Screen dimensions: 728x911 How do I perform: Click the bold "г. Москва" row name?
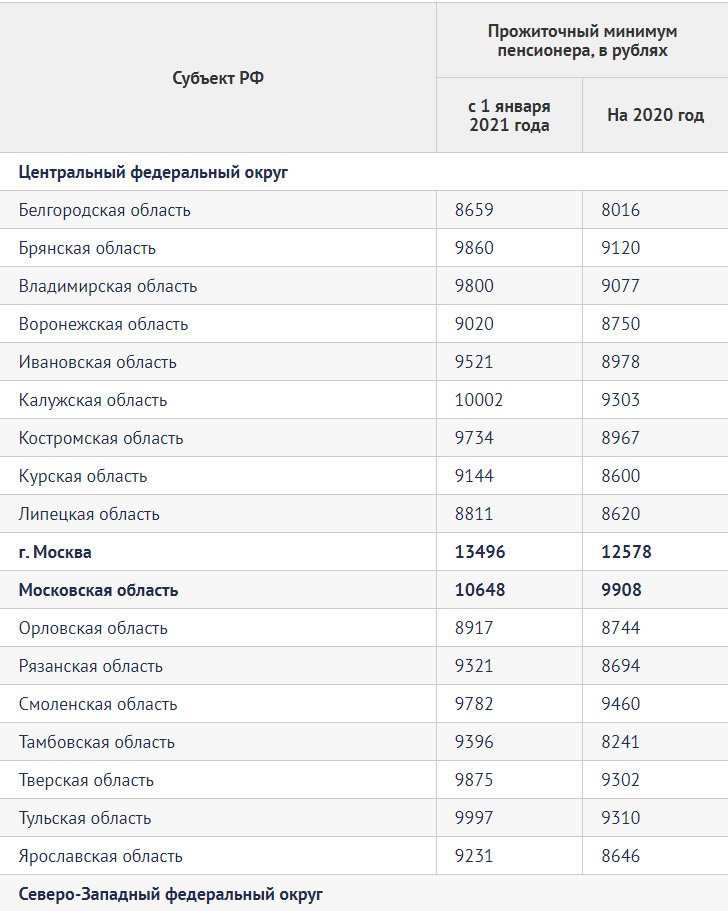(x=55, y=552)
